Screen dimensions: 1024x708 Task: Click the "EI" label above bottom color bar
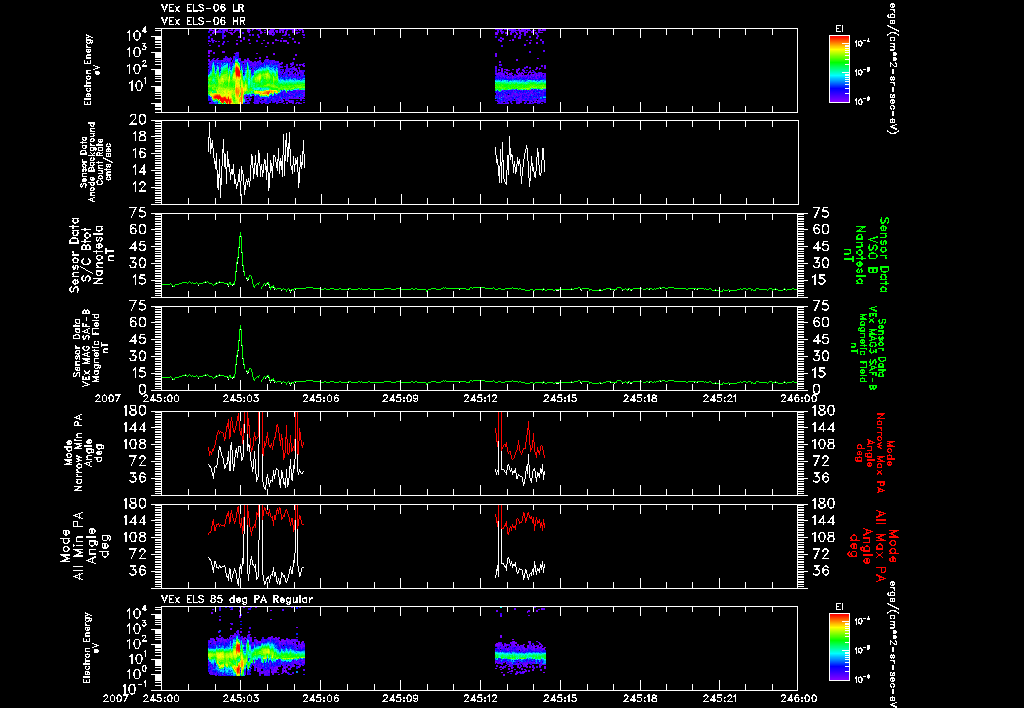coord(839,607)
